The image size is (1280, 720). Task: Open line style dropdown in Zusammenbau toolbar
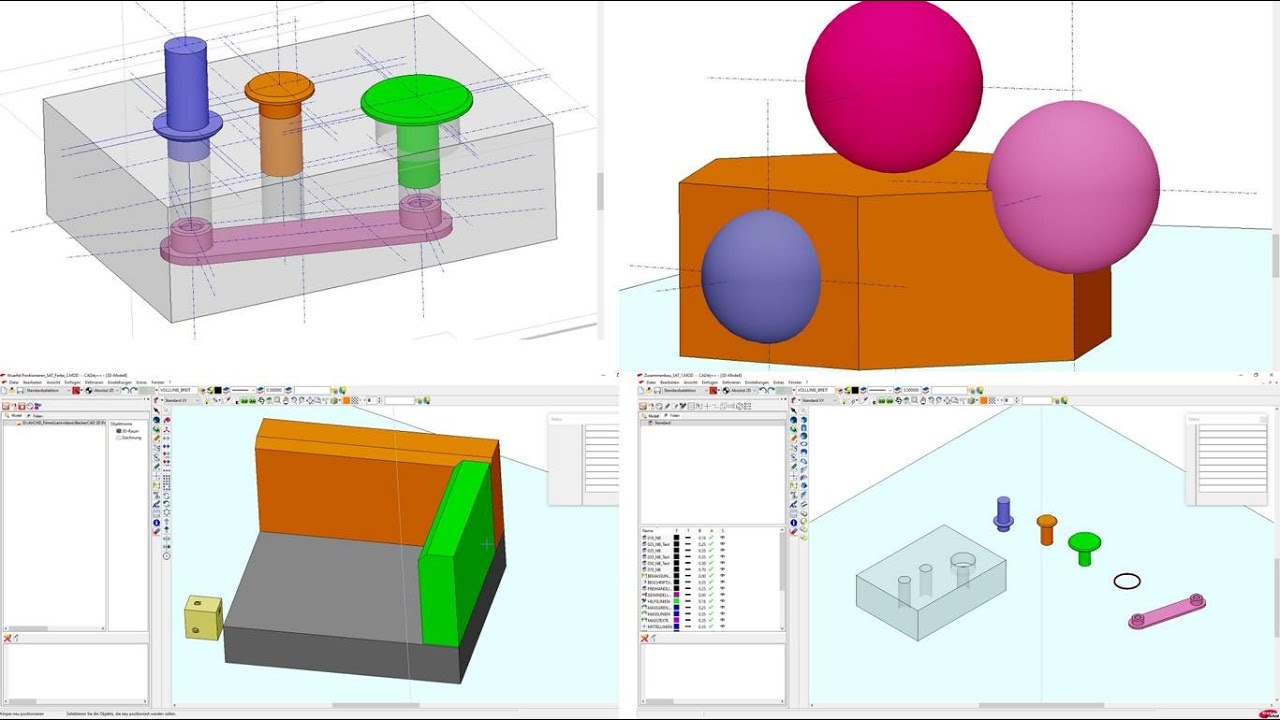coord(880,390)
